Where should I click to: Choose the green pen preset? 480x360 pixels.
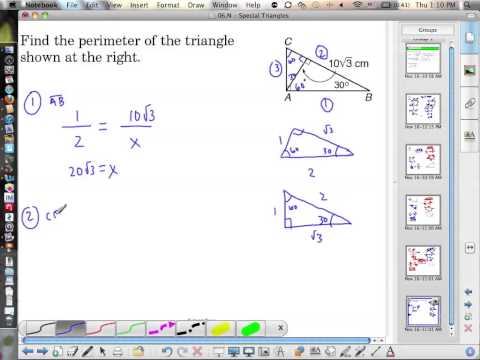pos(131,328)
